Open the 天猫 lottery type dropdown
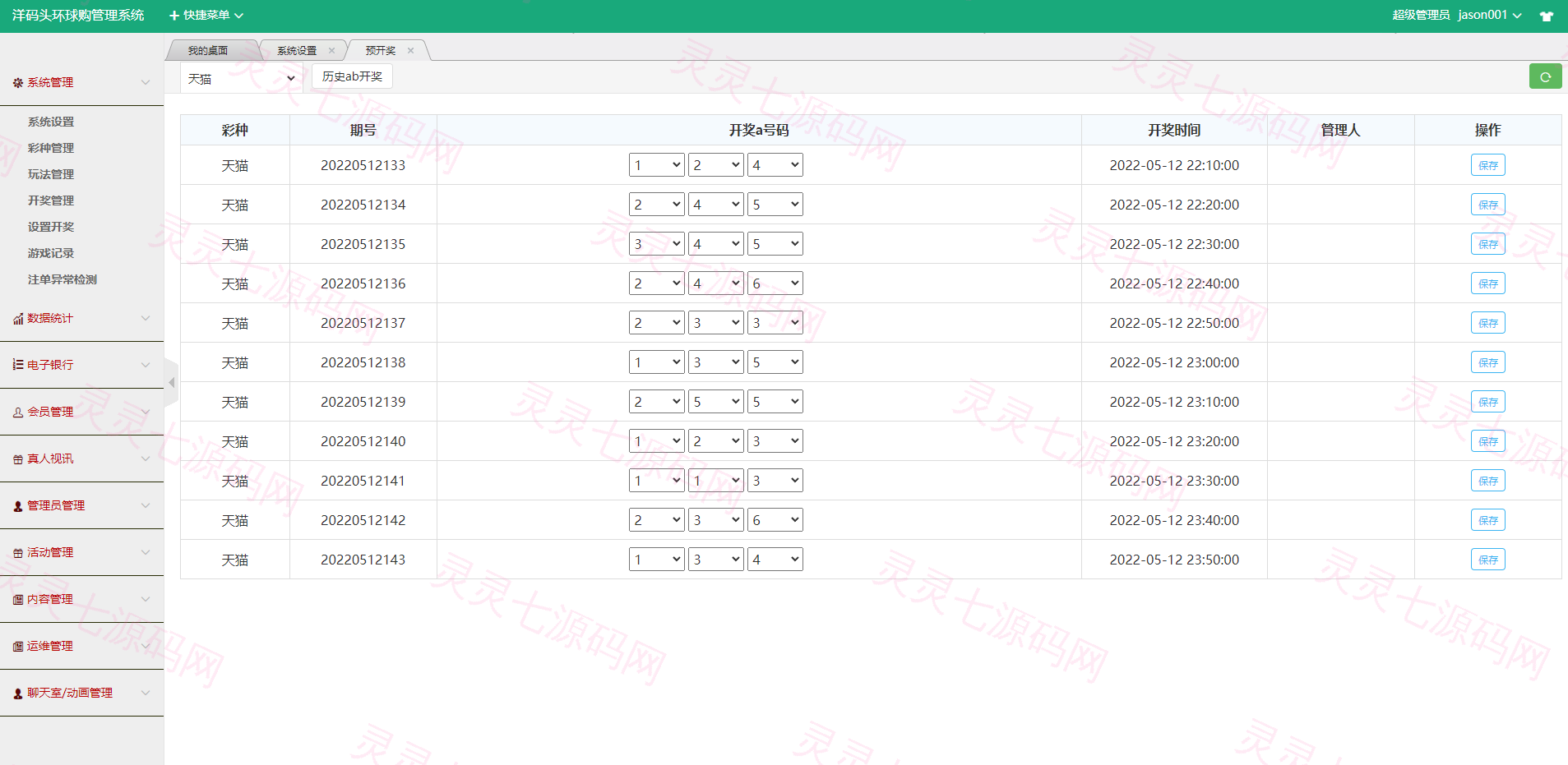 tap(242, 78)
